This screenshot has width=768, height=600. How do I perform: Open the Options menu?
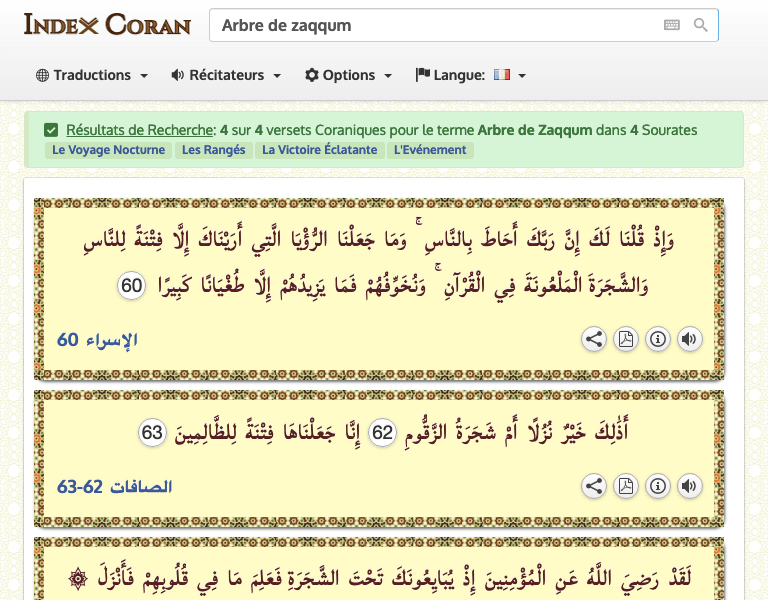348,75
